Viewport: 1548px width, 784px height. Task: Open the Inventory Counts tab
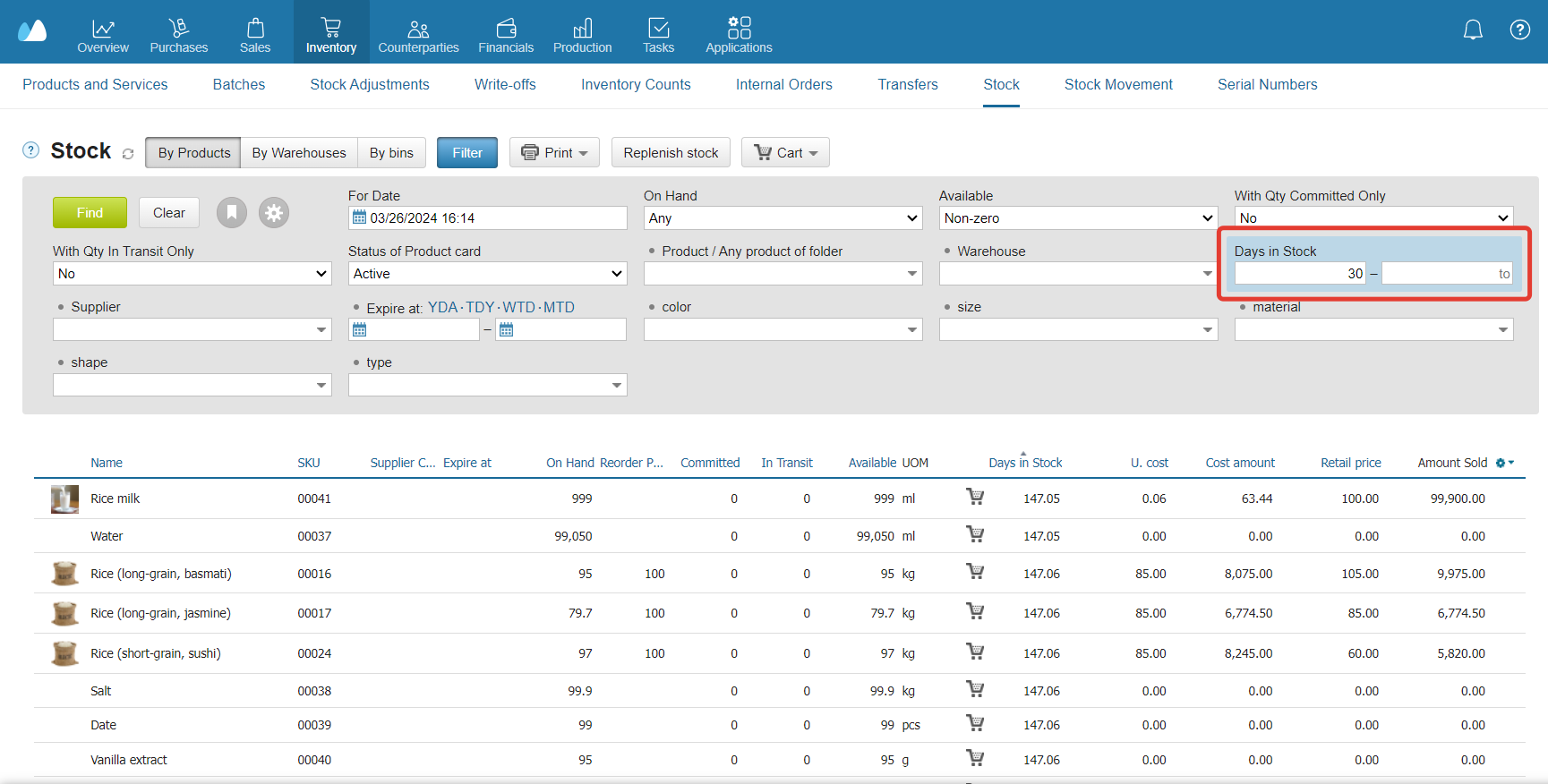(635, 85)
